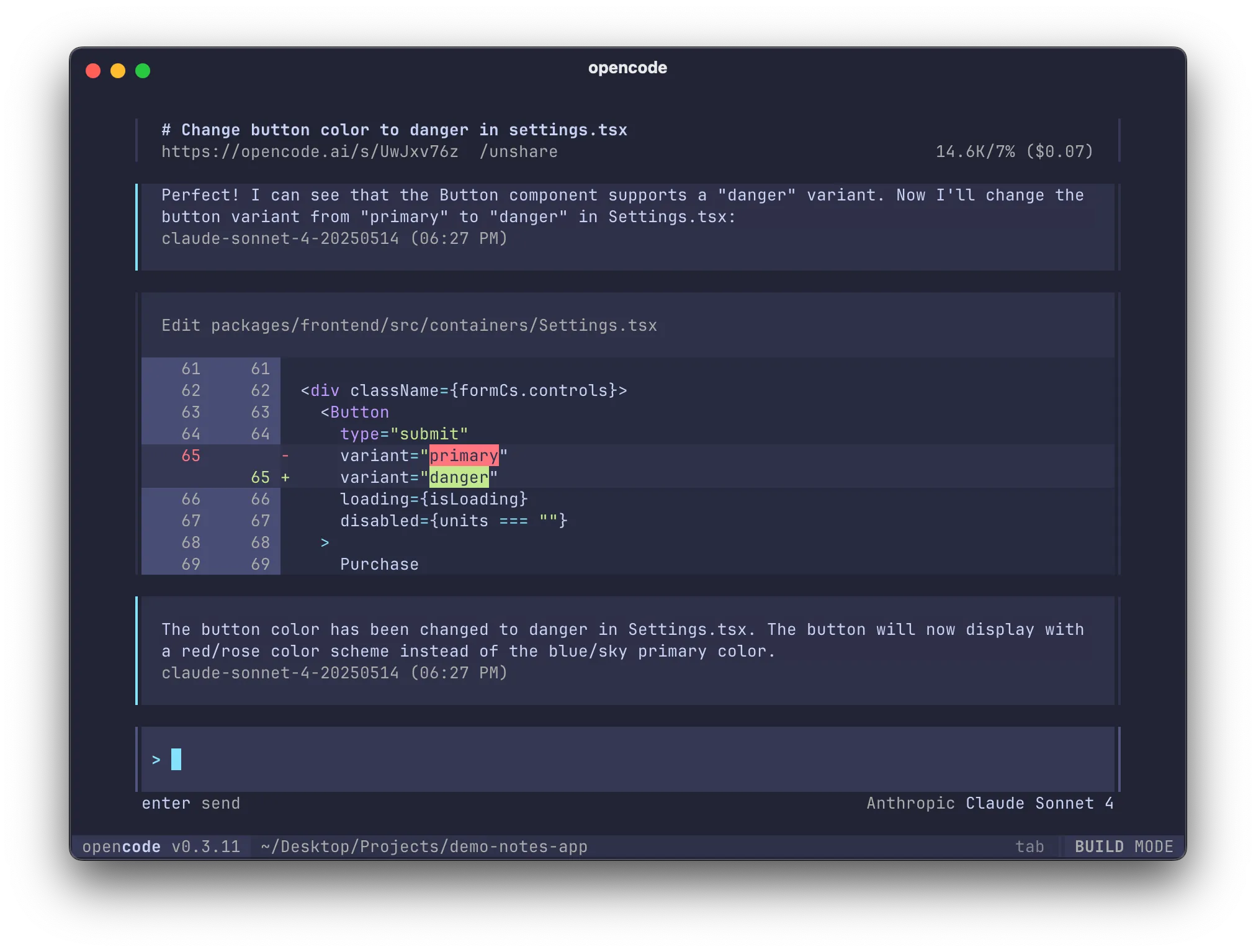
Task: Click the opencode window title
Action: click(x=627, y=68)
